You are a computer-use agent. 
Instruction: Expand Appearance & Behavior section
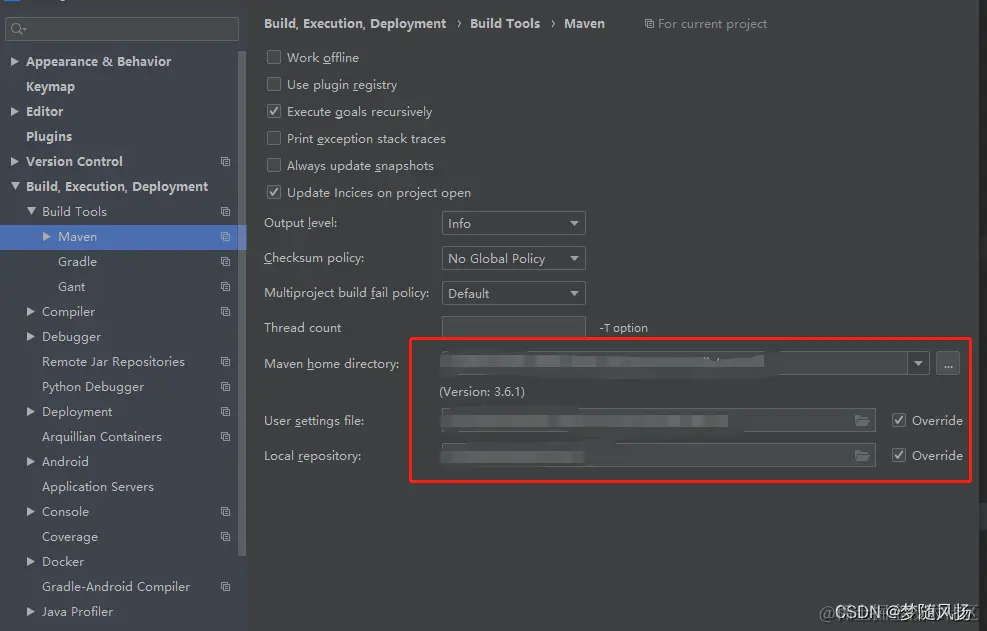click(x=14, y=61)
